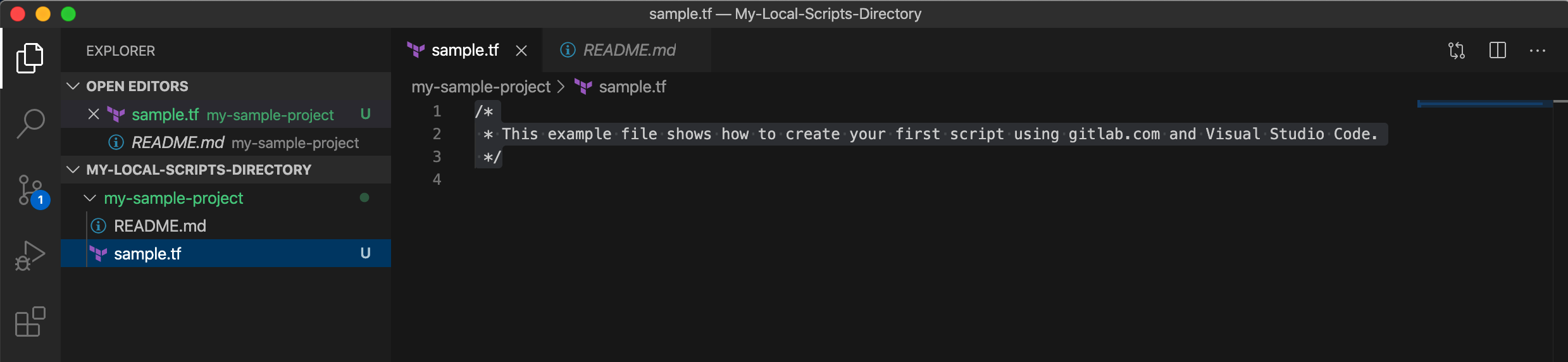Split the editor to the right

click(x=1497, y=51)
